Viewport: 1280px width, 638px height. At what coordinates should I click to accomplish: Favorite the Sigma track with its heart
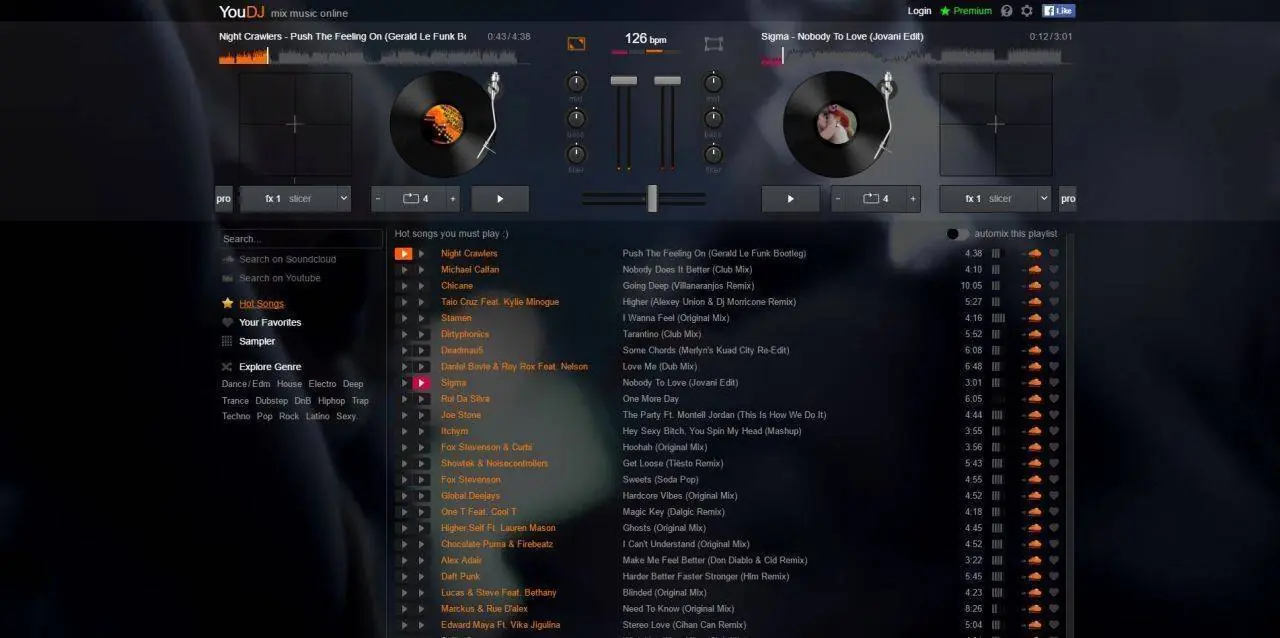coord(1054,383)
